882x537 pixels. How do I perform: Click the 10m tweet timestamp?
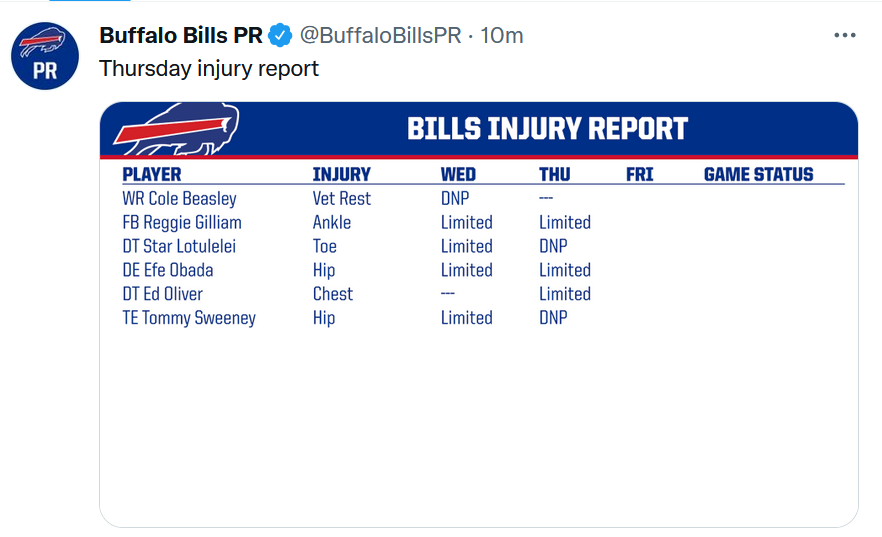[502, 35]
